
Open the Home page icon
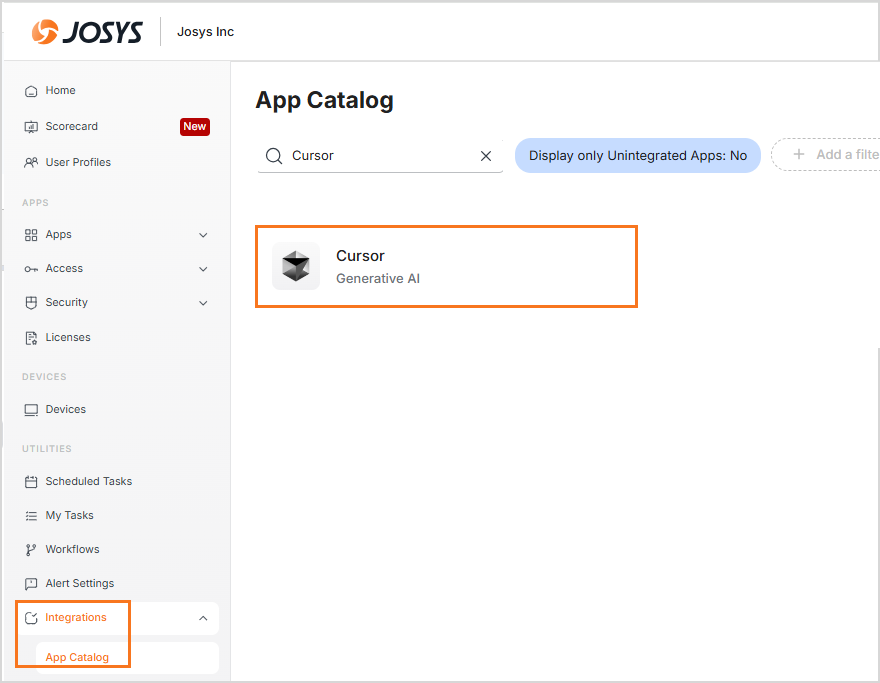(31, 91)
